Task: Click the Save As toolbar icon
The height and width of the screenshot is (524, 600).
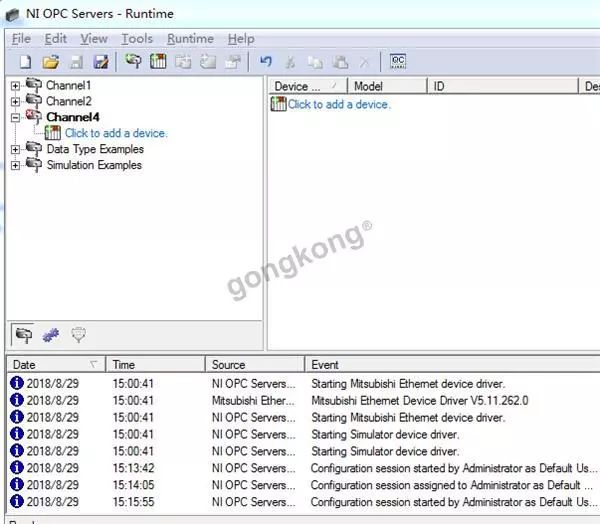Action: (101, 62)
